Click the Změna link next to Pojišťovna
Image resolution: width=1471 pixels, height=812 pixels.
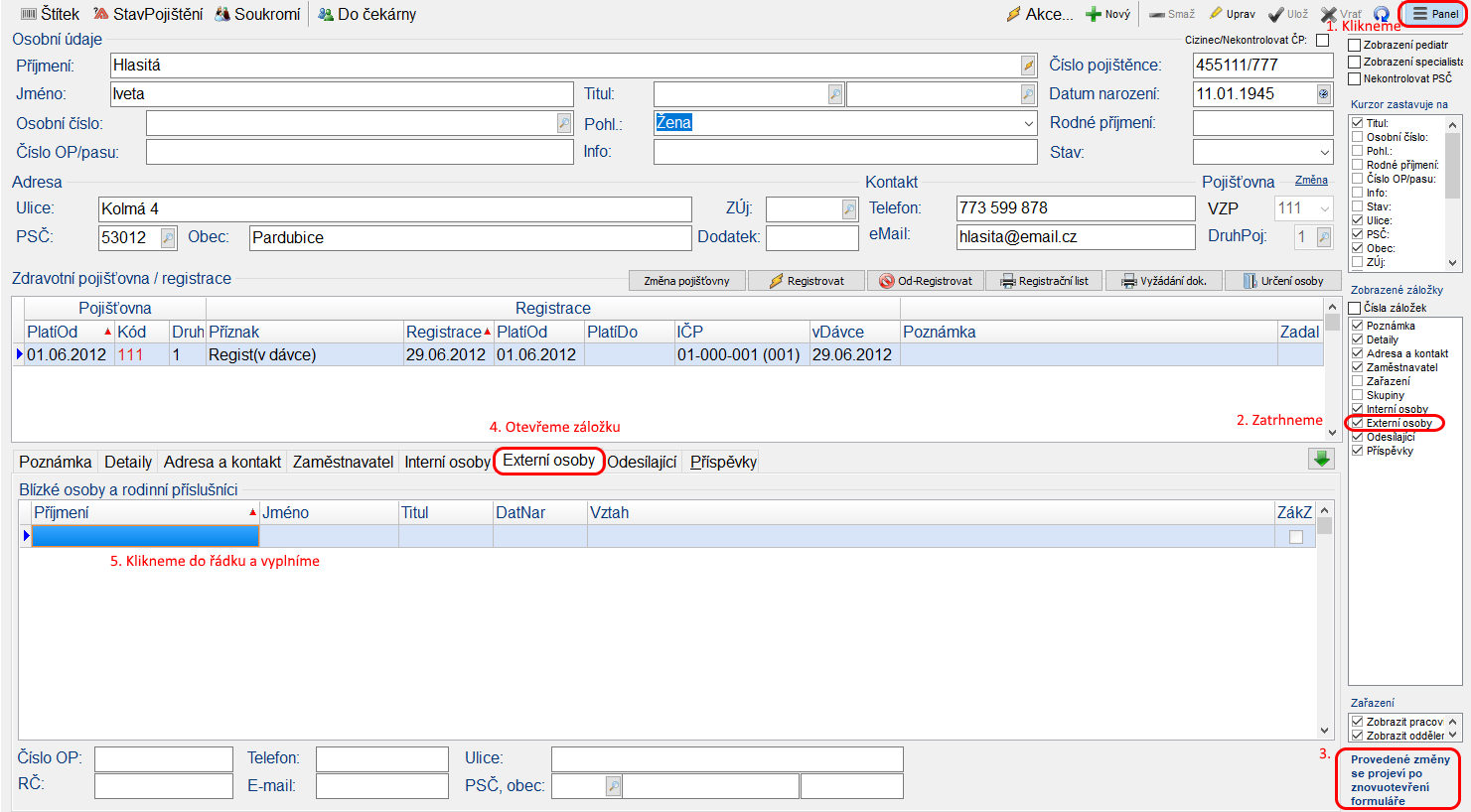[x=1311, y=181]
